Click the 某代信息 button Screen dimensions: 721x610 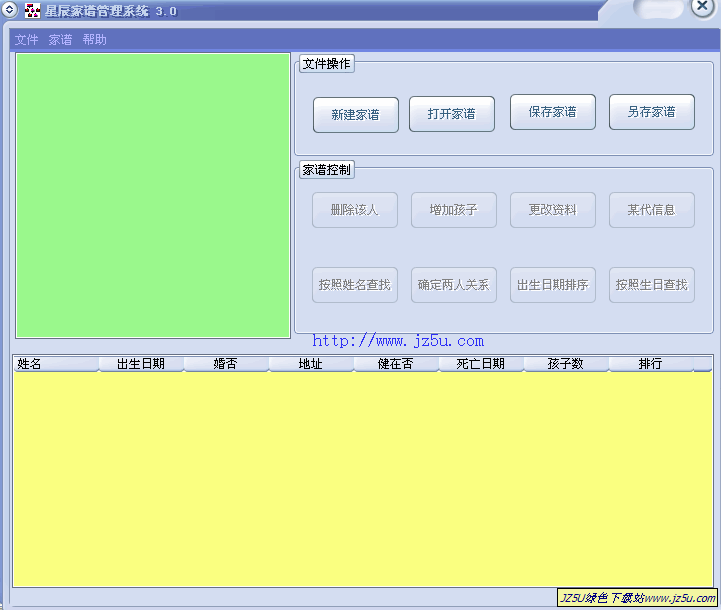tap(652, 210)
